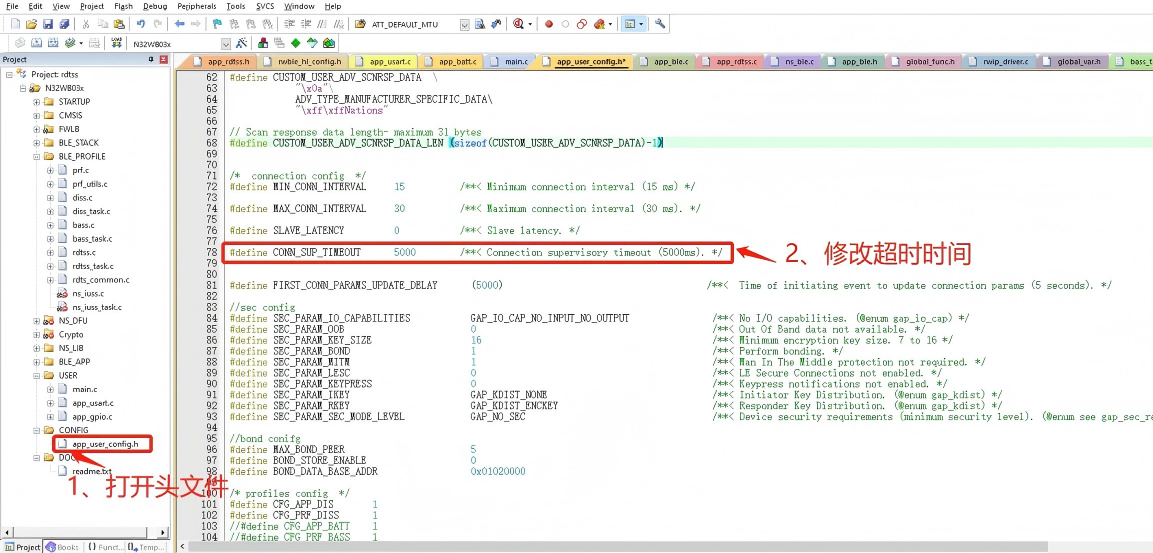Insert a breakpoint with the red dot icon
1153x553 pixels.
[549, 24]
